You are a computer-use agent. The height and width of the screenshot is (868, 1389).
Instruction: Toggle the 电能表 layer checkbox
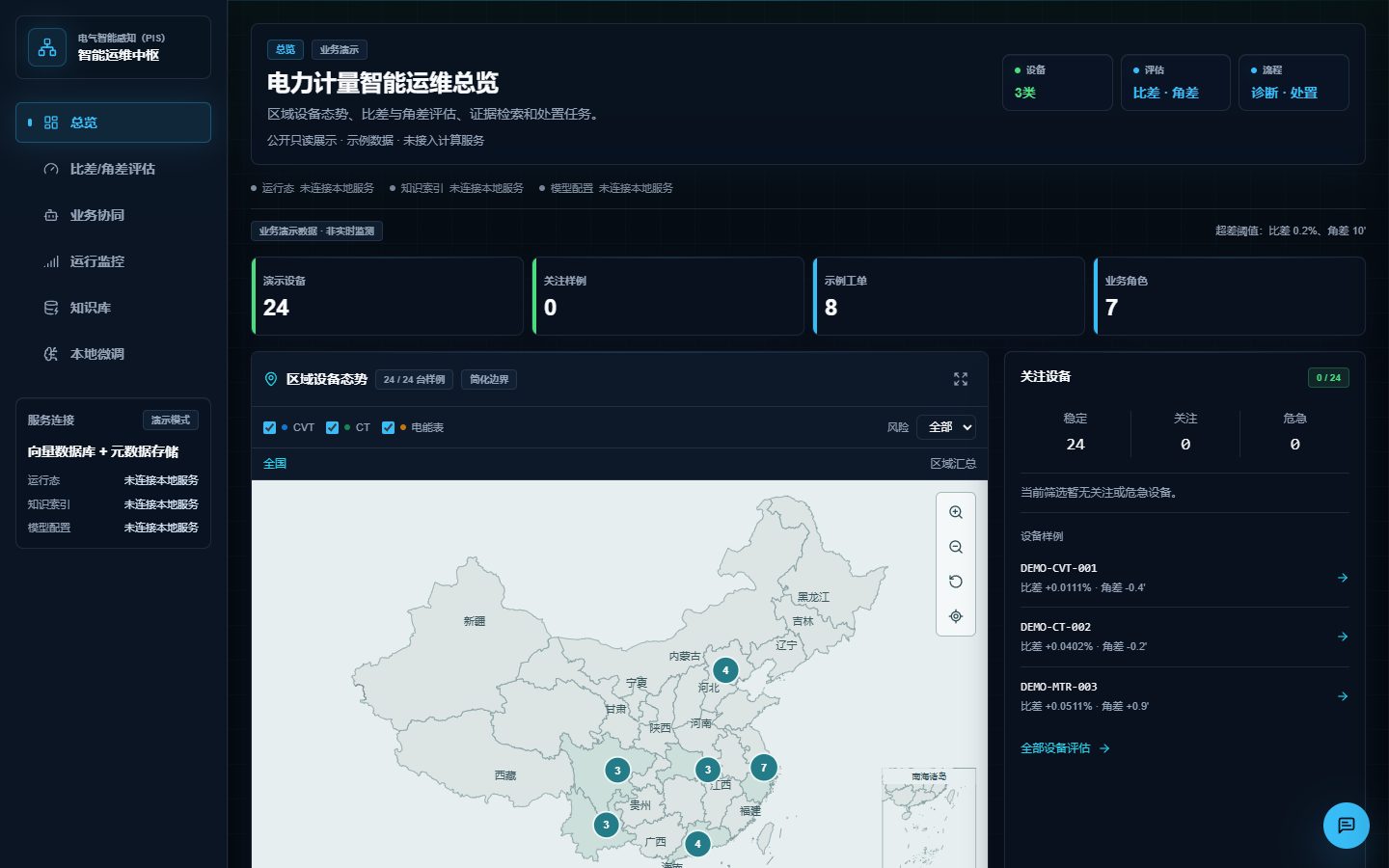(x=388, y=427)
